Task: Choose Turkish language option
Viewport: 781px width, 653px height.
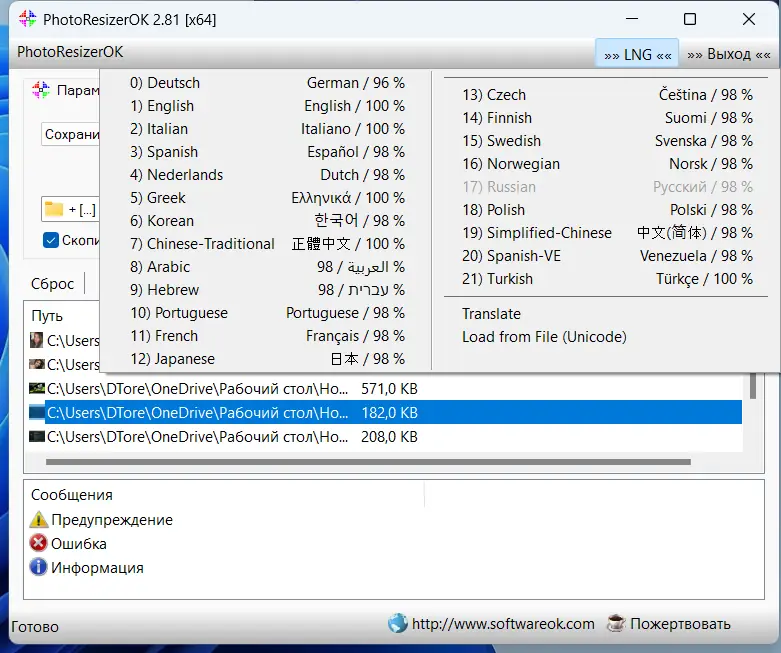Action: (x=606, y=278)
